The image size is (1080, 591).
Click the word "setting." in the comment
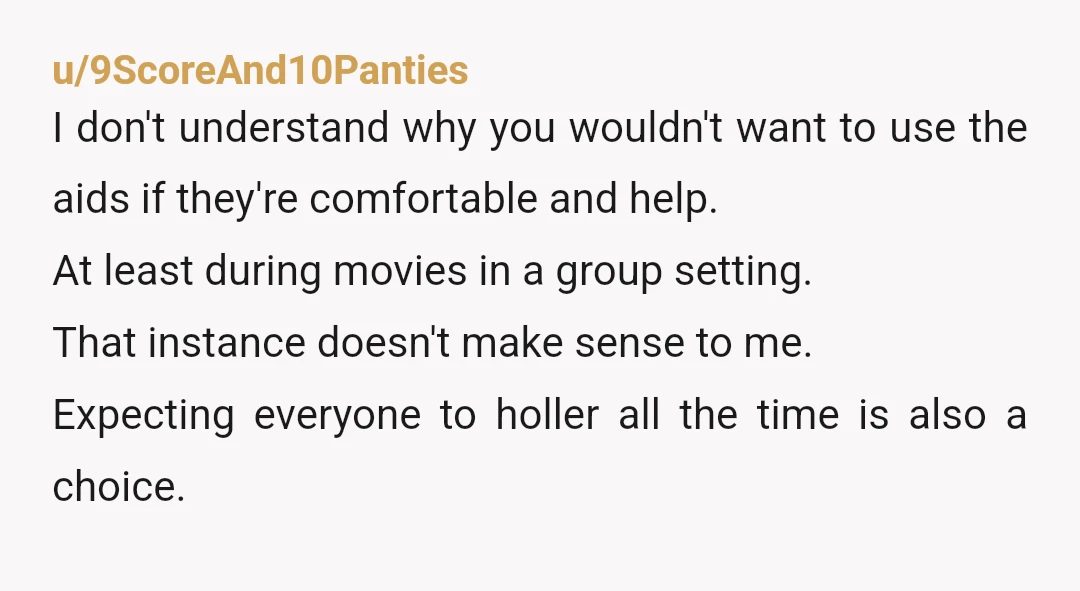743,271
